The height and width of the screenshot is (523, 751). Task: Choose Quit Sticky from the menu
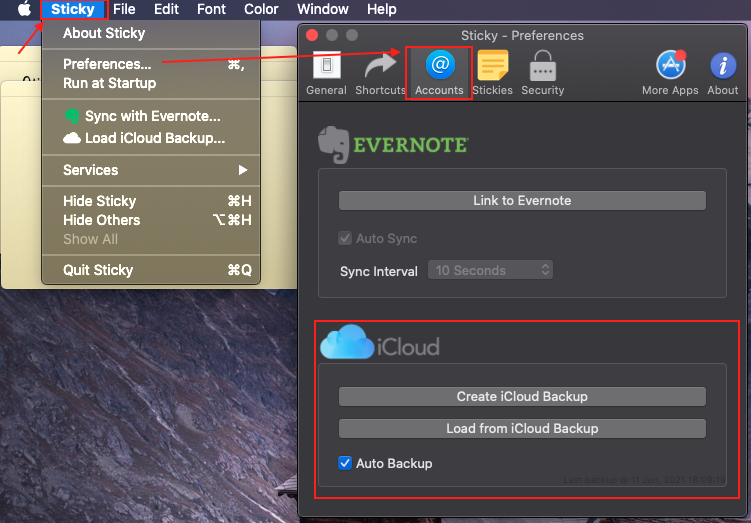pos(151,270)
